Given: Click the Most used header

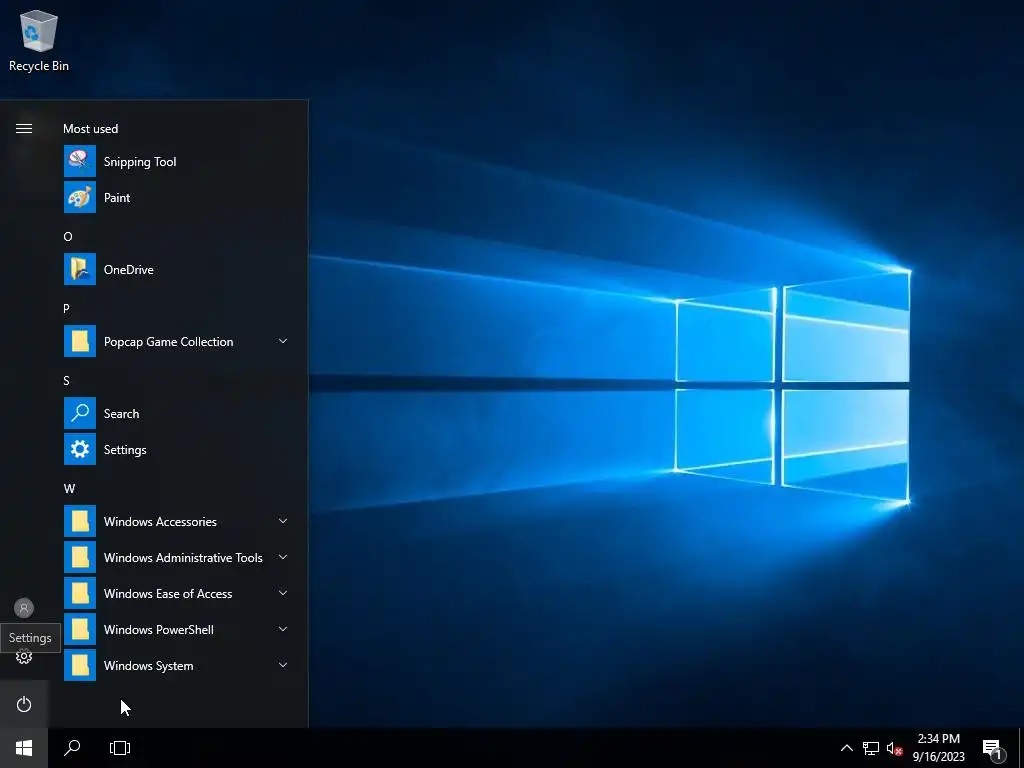Looking at the screenshot, I should pos(91,129).
